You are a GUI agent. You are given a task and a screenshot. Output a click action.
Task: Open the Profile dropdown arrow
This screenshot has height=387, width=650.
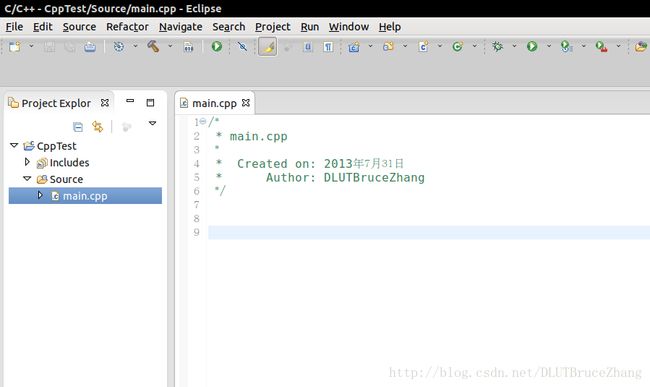pyautogui.click(x=584, y=46)
